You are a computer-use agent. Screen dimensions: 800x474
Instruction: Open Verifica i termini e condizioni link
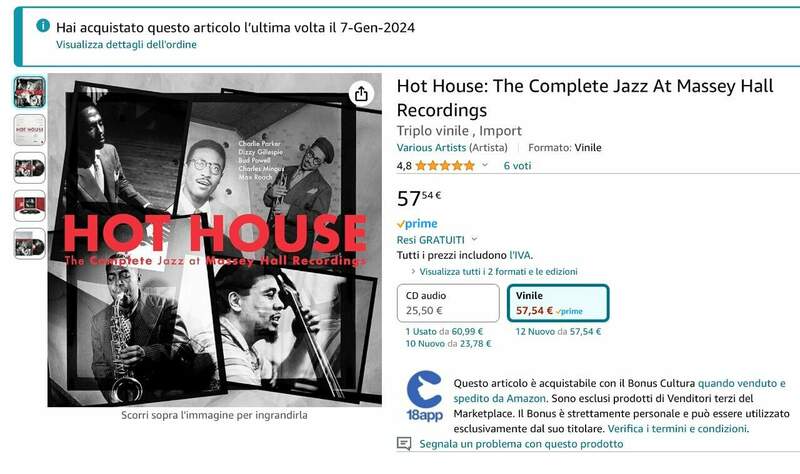coord(678,429)
